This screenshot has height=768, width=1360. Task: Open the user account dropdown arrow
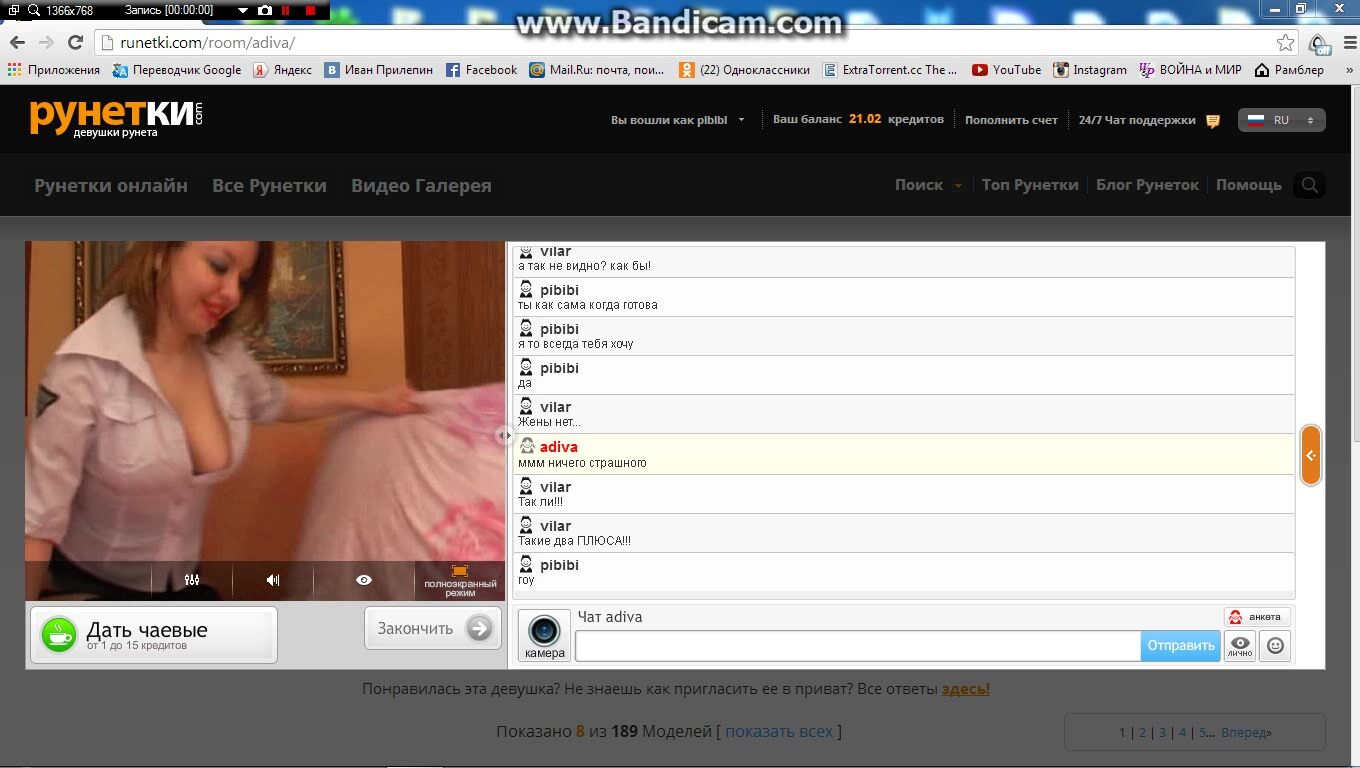click(x=741, y=120)
